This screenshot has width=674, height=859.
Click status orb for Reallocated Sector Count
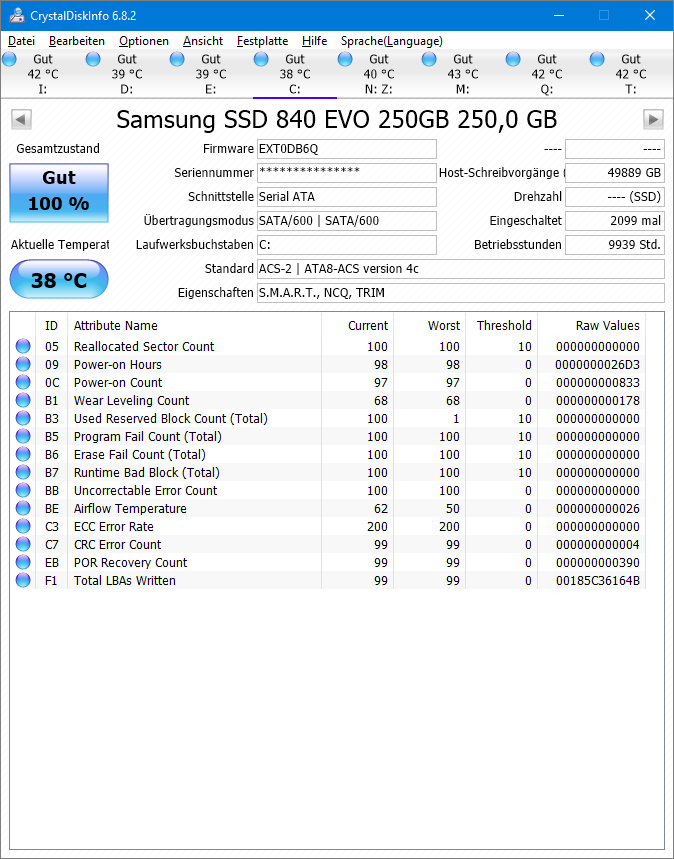tap(23, 346)
